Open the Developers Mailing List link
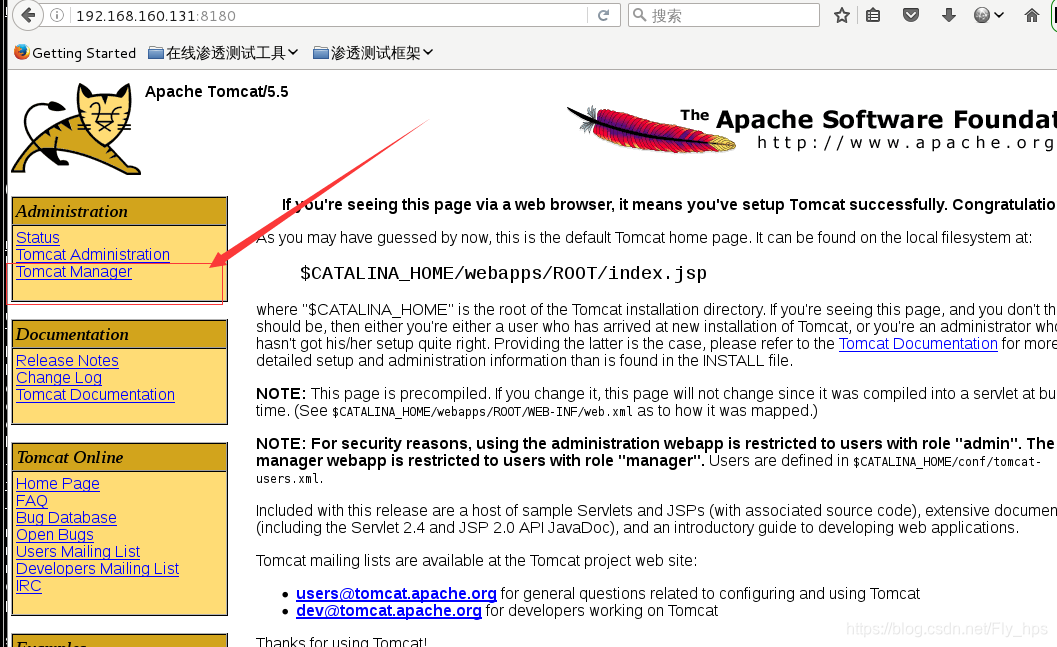Screen dimensions: 1057x647 click(x=97, y=568)
